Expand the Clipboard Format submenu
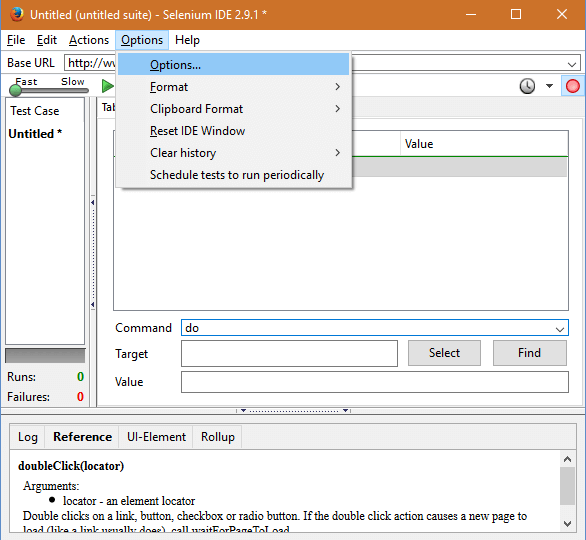The height and width of the screenshot is (540, 586). [x=234, y=109]
